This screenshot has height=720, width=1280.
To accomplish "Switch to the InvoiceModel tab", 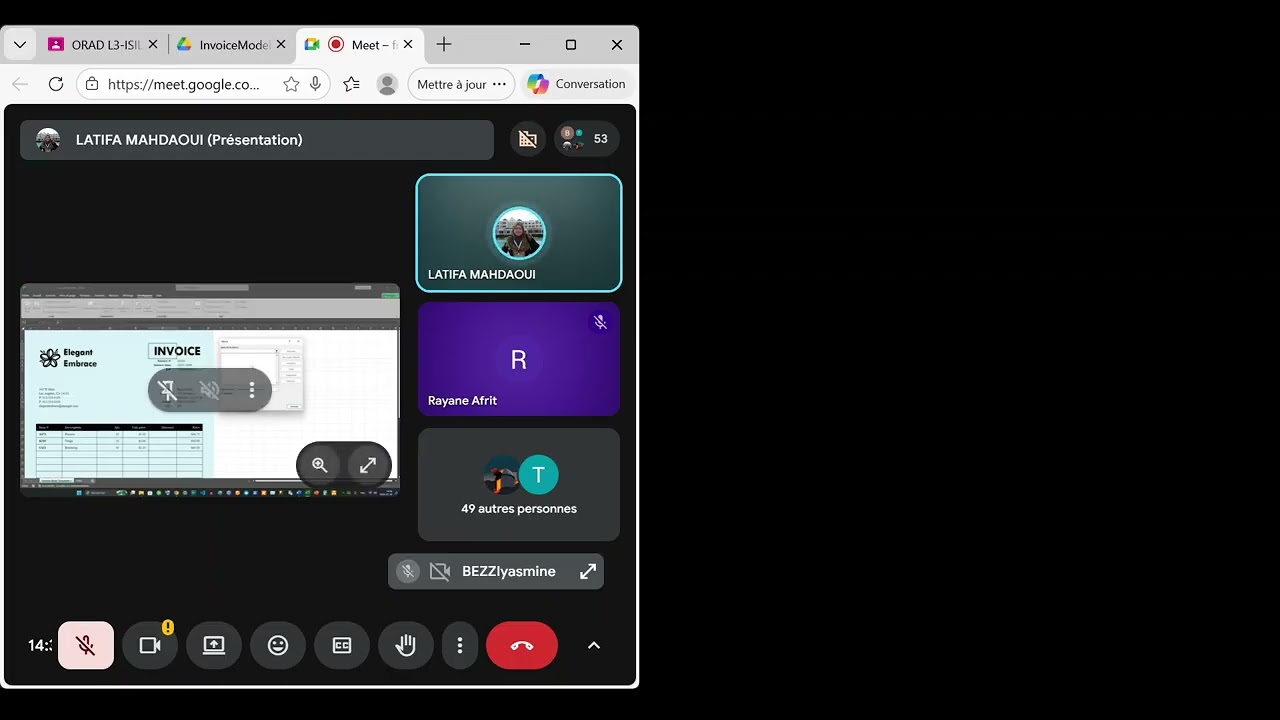I will click(x=224, y=45).
